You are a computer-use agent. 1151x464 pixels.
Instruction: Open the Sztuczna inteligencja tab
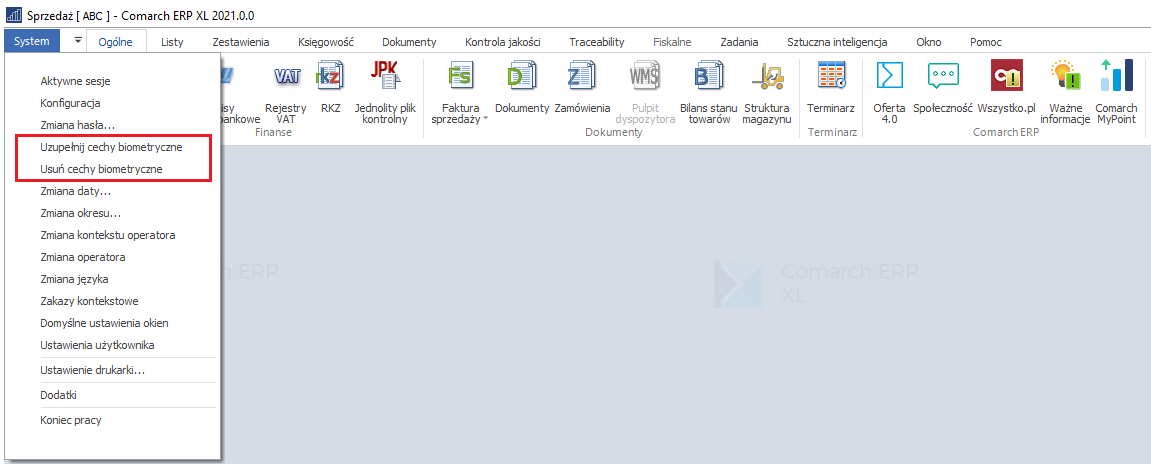click(x=837, y=42)
